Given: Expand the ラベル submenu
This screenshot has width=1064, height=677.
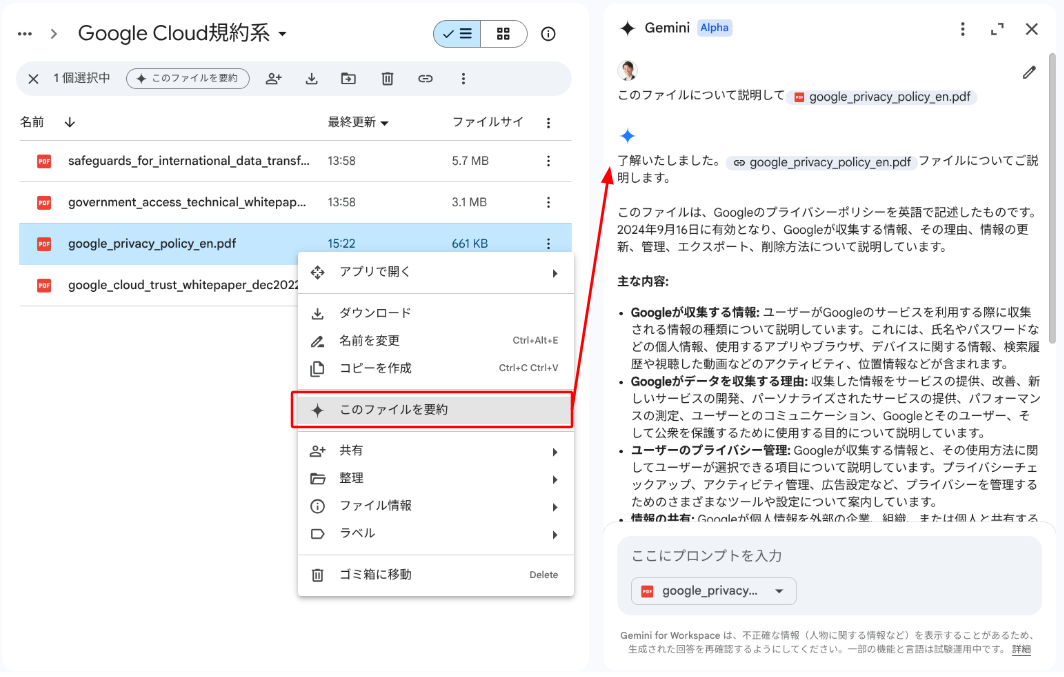Looking at the screenshot, I should [436, 533].
